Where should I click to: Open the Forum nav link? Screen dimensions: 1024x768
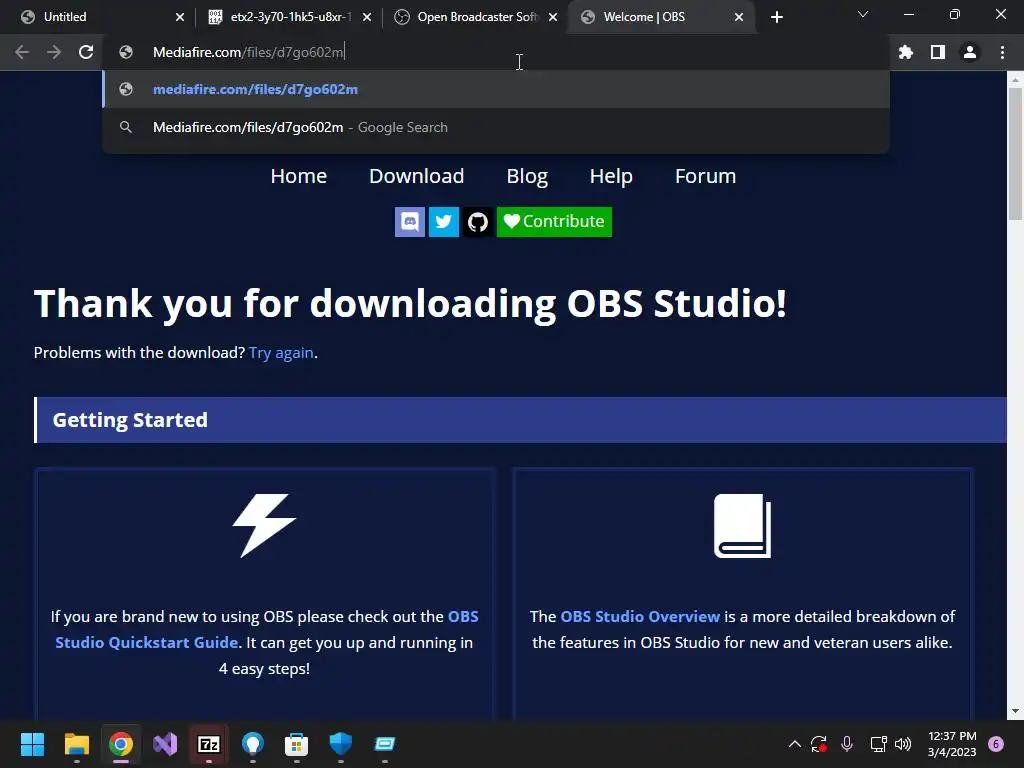point(705,176)
